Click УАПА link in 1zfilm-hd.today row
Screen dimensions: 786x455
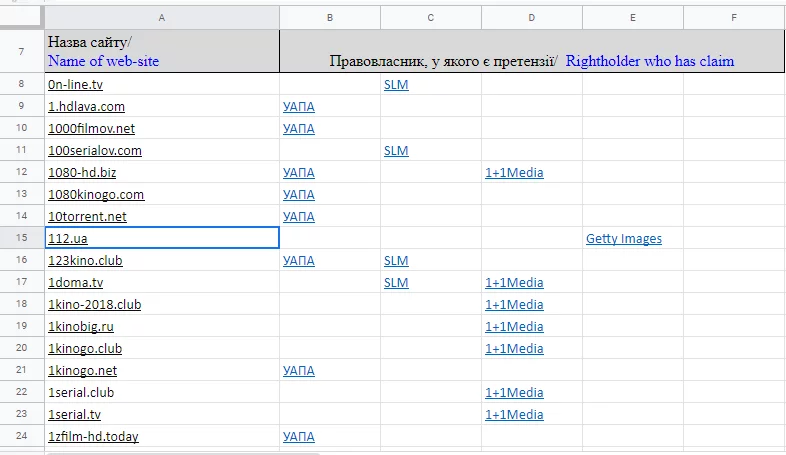point(299,438)
